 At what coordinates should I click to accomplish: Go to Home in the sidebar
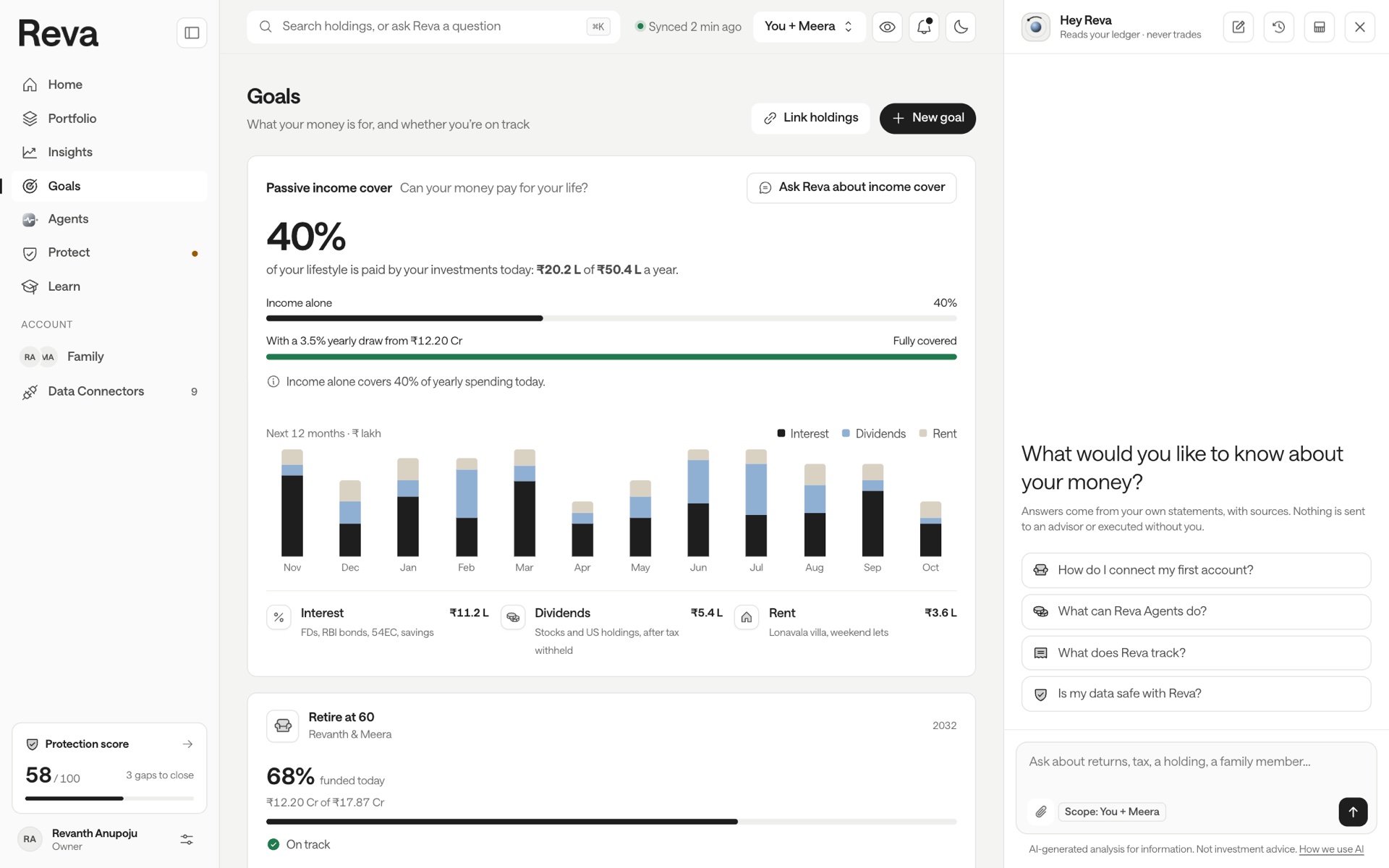[109, 85]
